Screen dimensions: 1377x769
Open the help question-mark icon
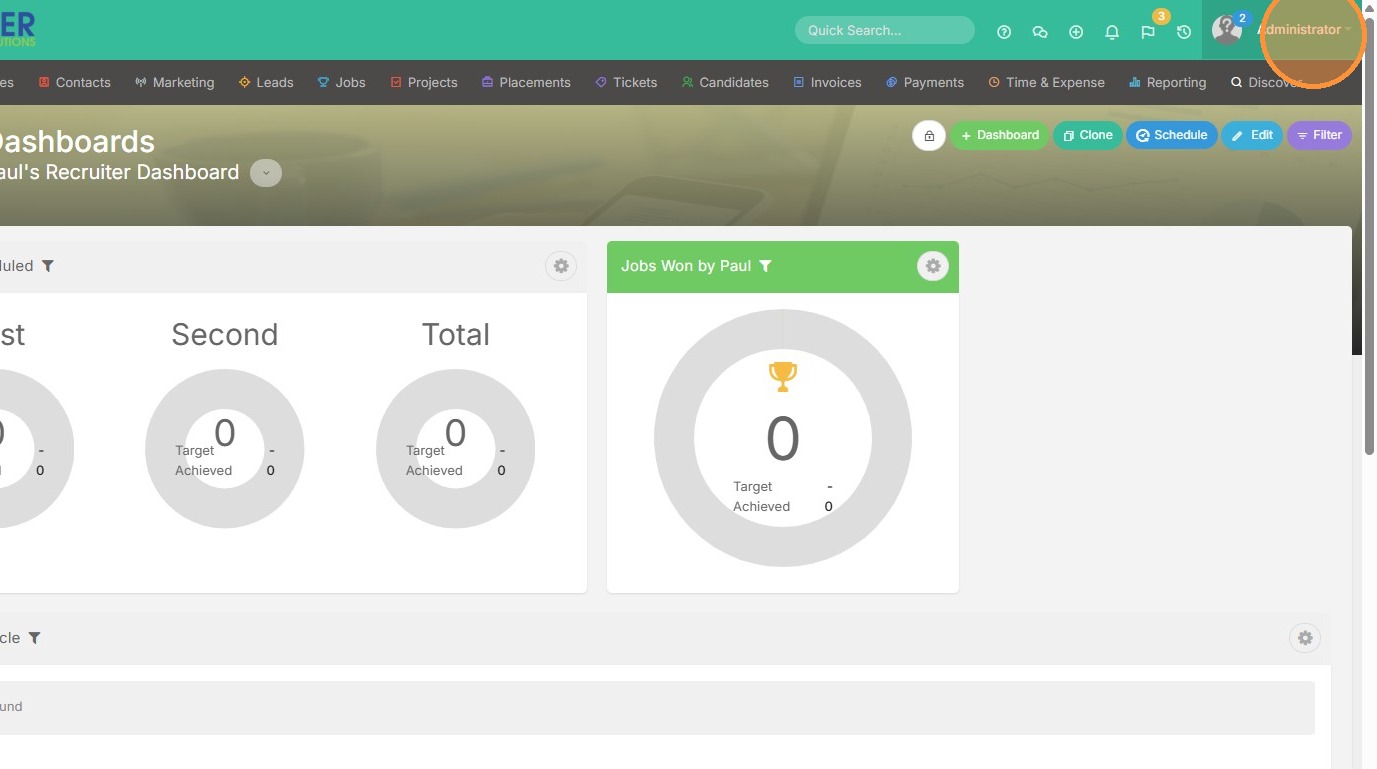(x=1004, y=32)
